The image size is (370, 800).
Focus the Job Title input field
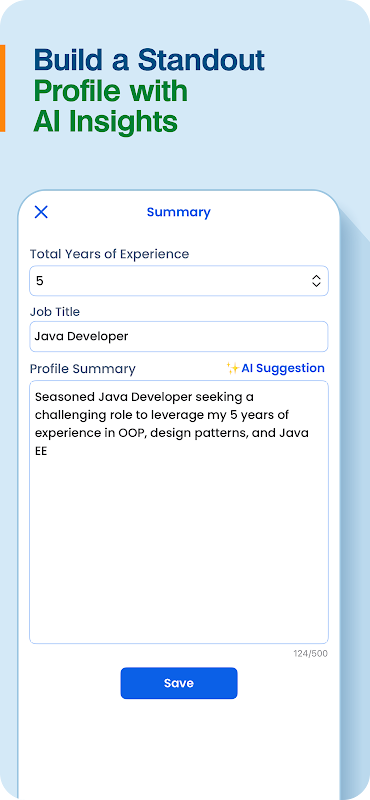179,336
